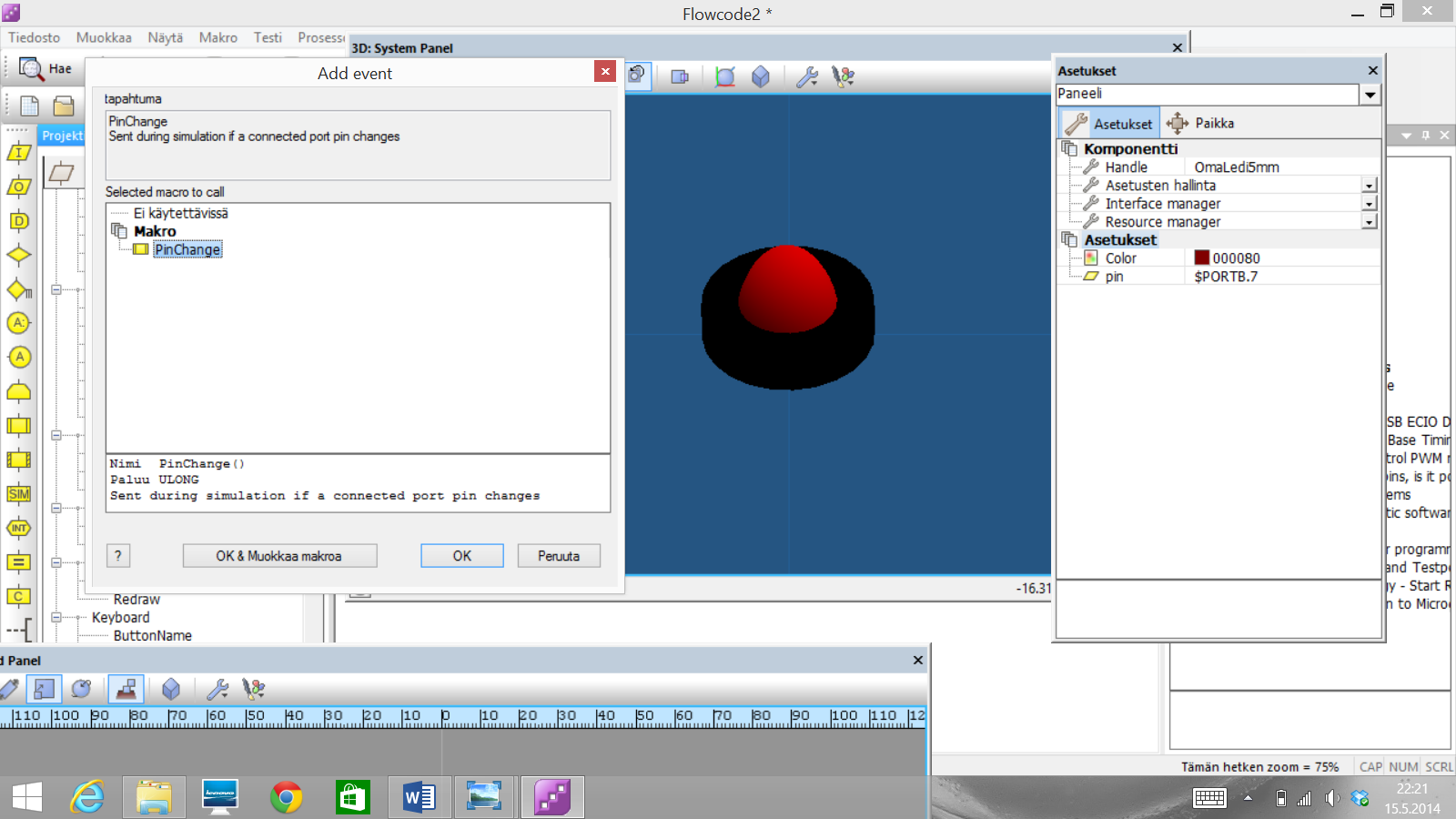Switch to the Paikka tab

click(1200, 123)
